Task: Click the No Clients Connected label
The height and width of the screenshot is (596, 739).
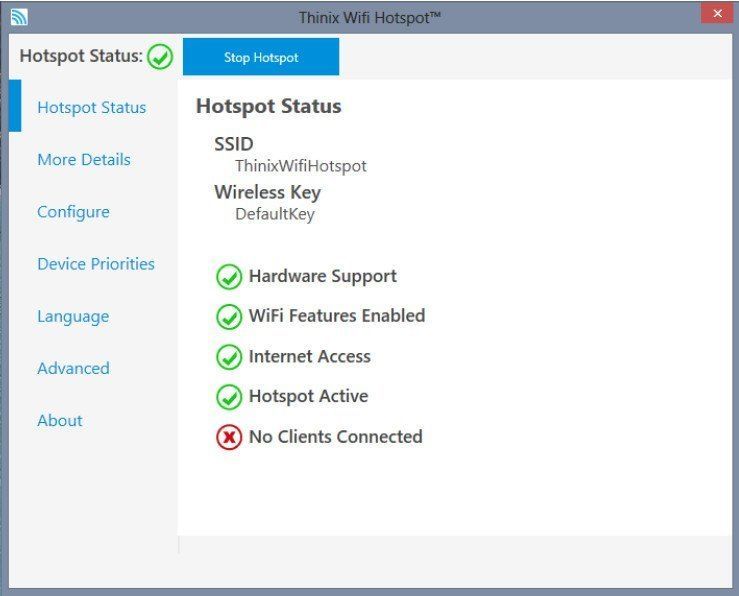Action: [336, 437]
